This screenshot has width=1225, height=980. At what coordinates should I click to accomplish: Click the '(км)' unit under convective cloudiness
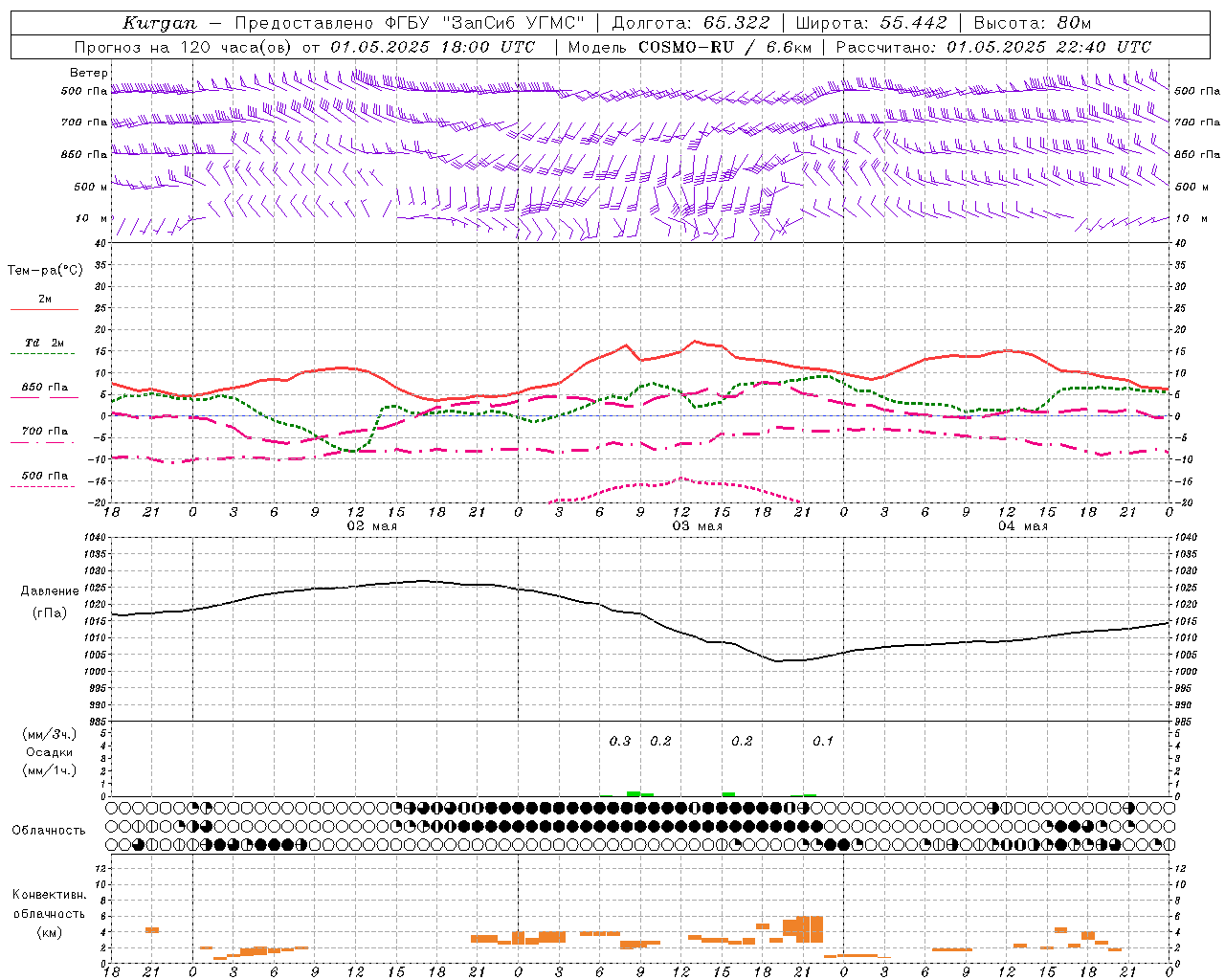(x=50, y=932)
